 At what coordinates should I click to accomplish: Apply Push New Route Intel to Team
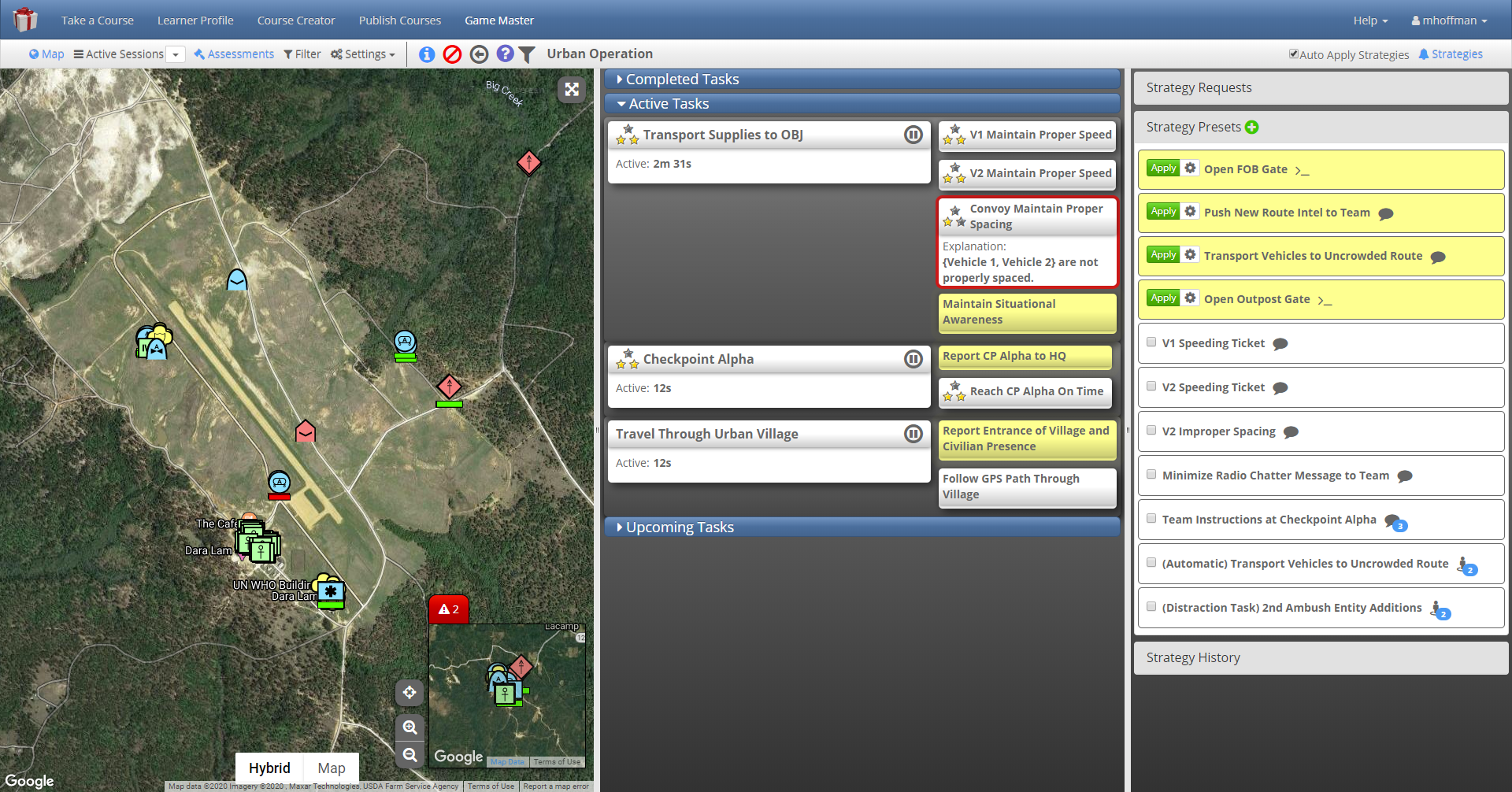[x=1163, y=212]
